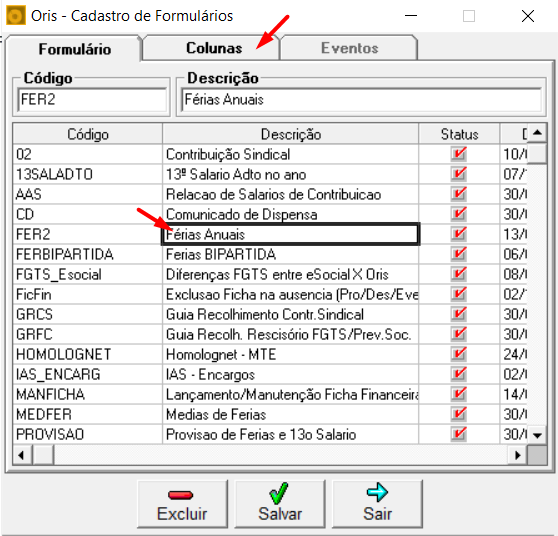
Task: Select code cell HOMOLOGNET
Action: (x=88, y=354)
